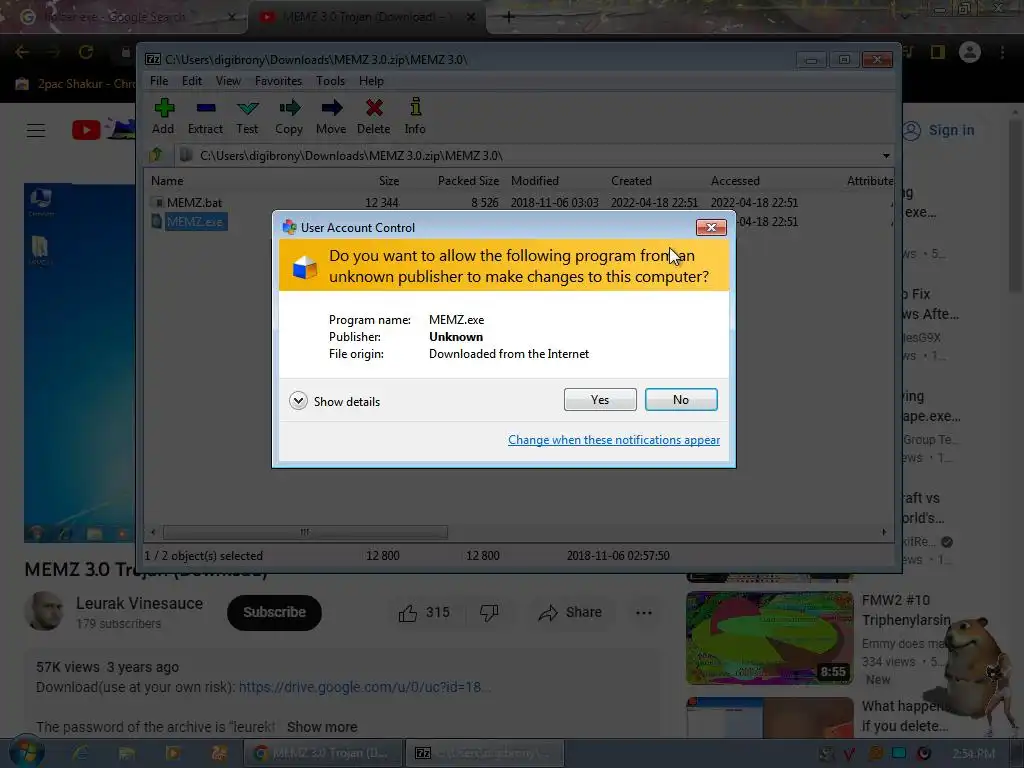Click the YouTube logo icon

(86, 130)
